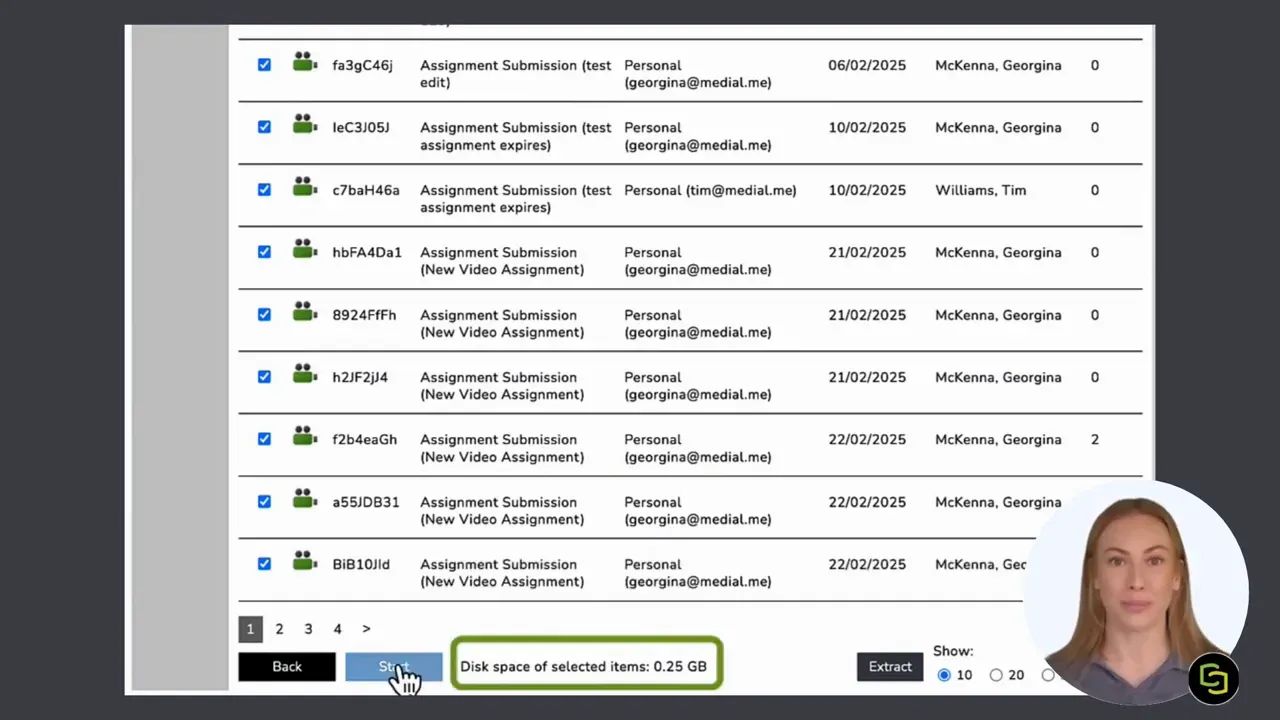This screenshot has height=720, width=1280.
Task: Uncheck the 8924FfFh row checkbox
Action: [x=264, y=314]
